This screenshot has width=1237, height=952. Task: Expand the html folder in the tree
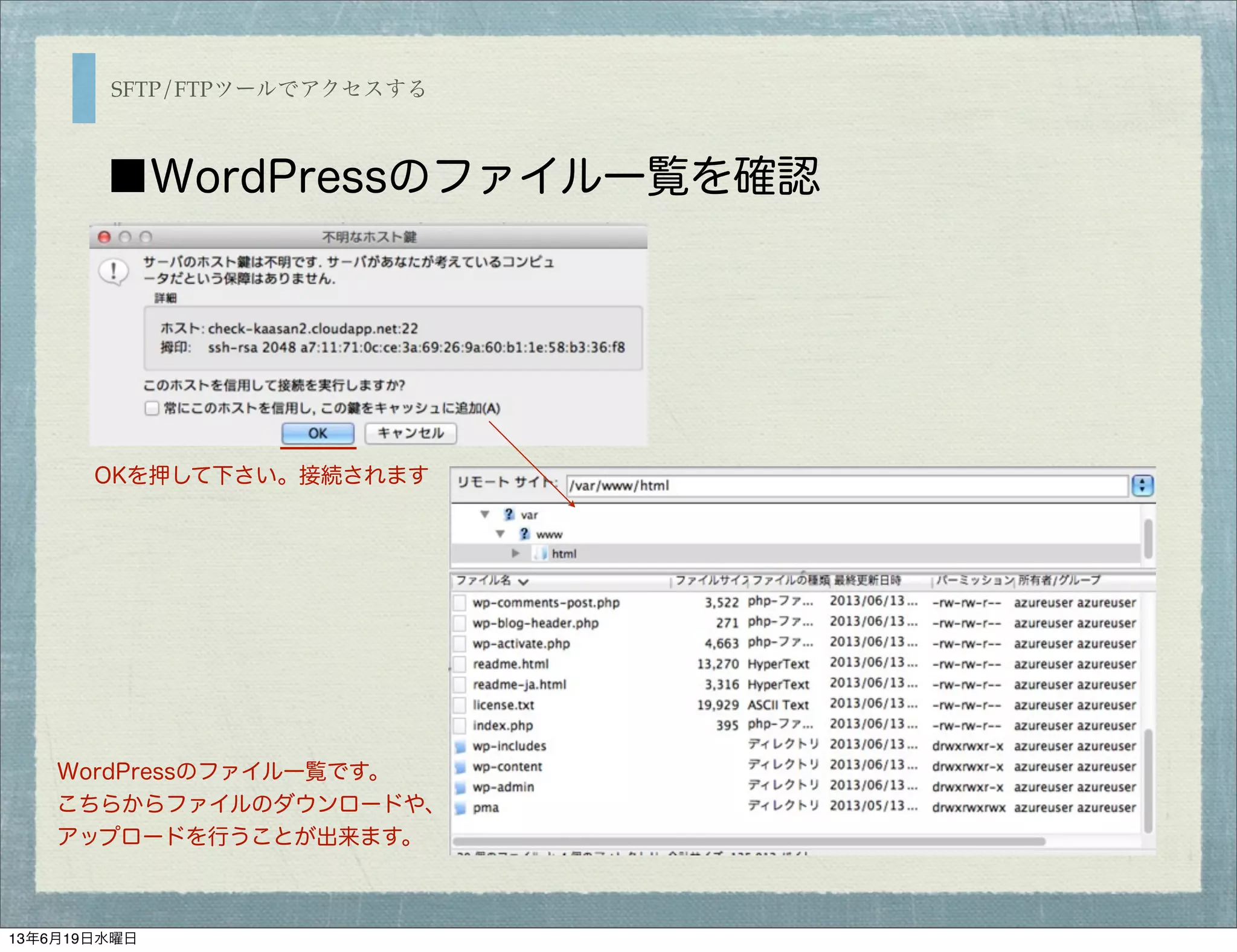[x=515, y=553]
